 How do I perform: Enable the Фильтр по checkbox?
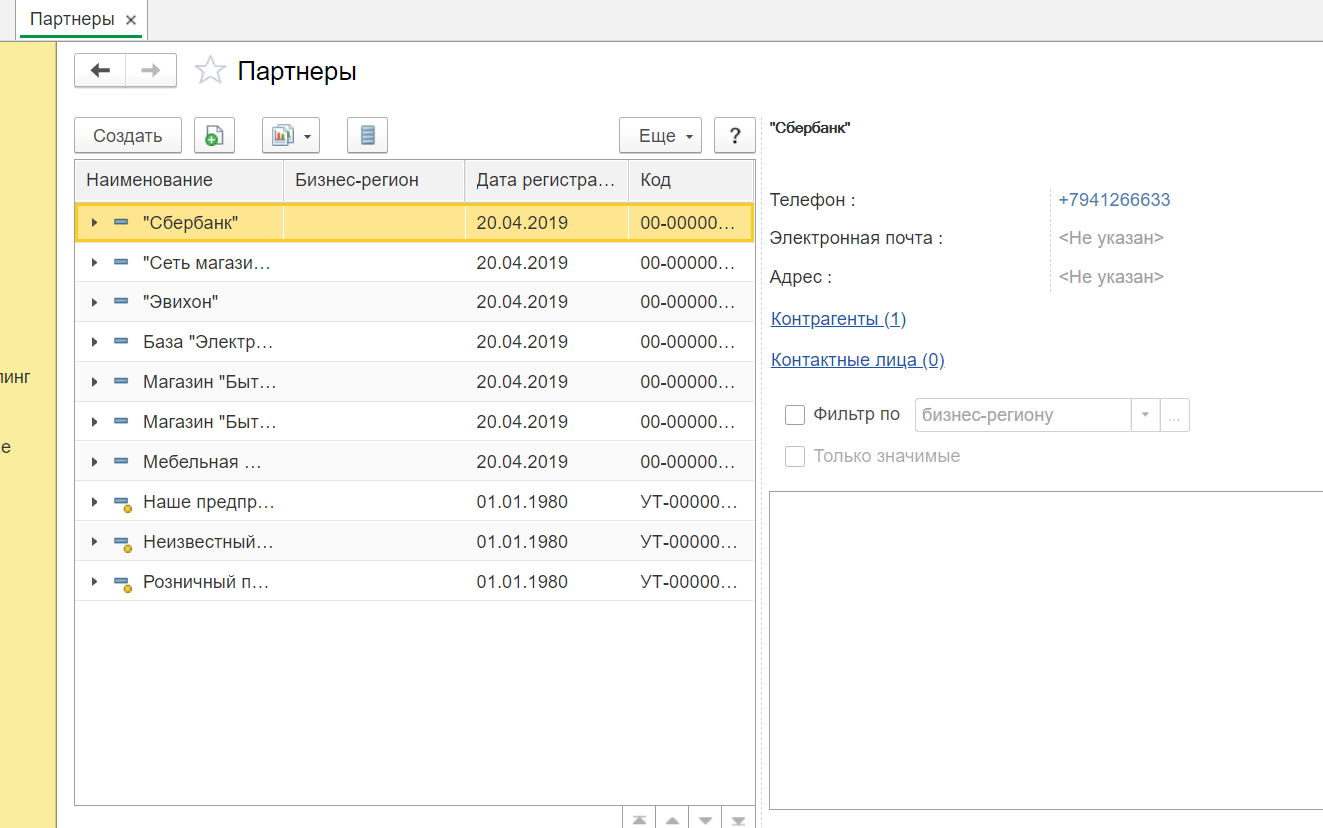[x=795, y=415]
